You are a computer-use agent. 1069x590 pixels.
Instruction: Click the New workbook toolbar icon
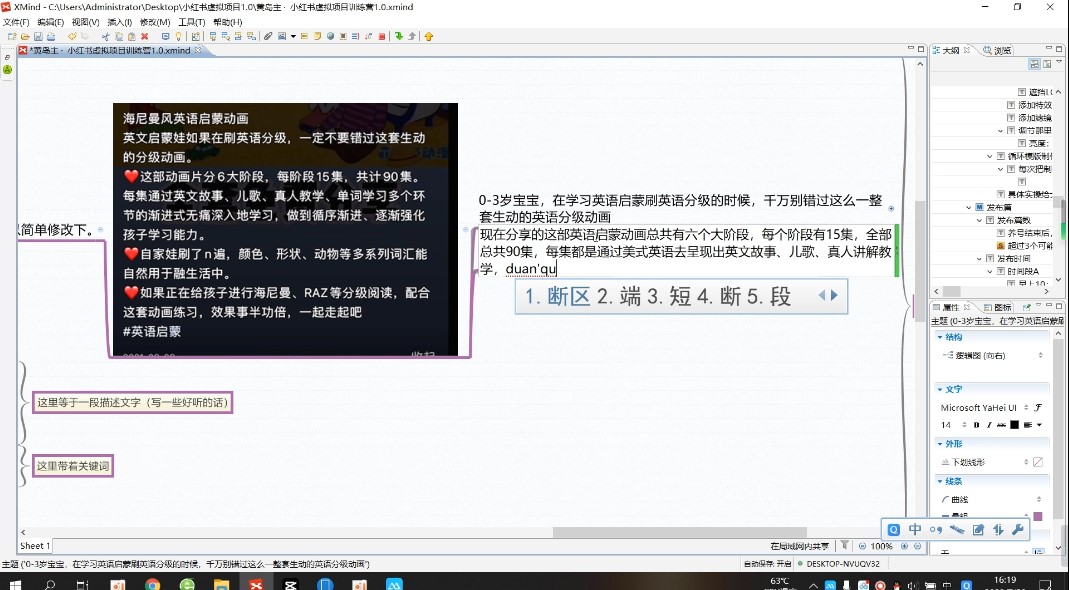pyautogui.click(x=12, y=37)
